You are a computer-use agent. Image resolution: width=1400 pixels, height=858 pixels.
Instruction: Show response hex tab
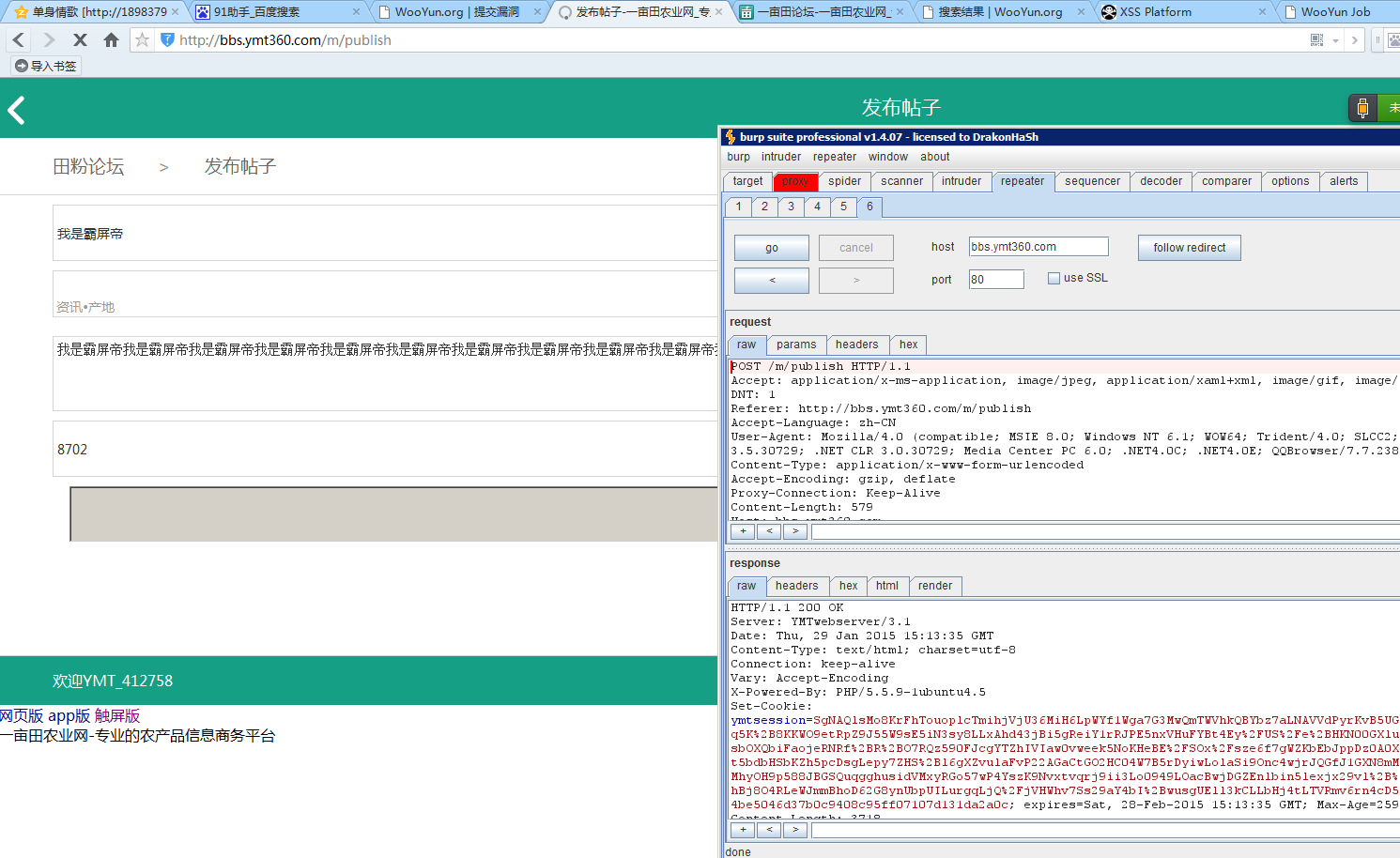click(x=849, y=586)
